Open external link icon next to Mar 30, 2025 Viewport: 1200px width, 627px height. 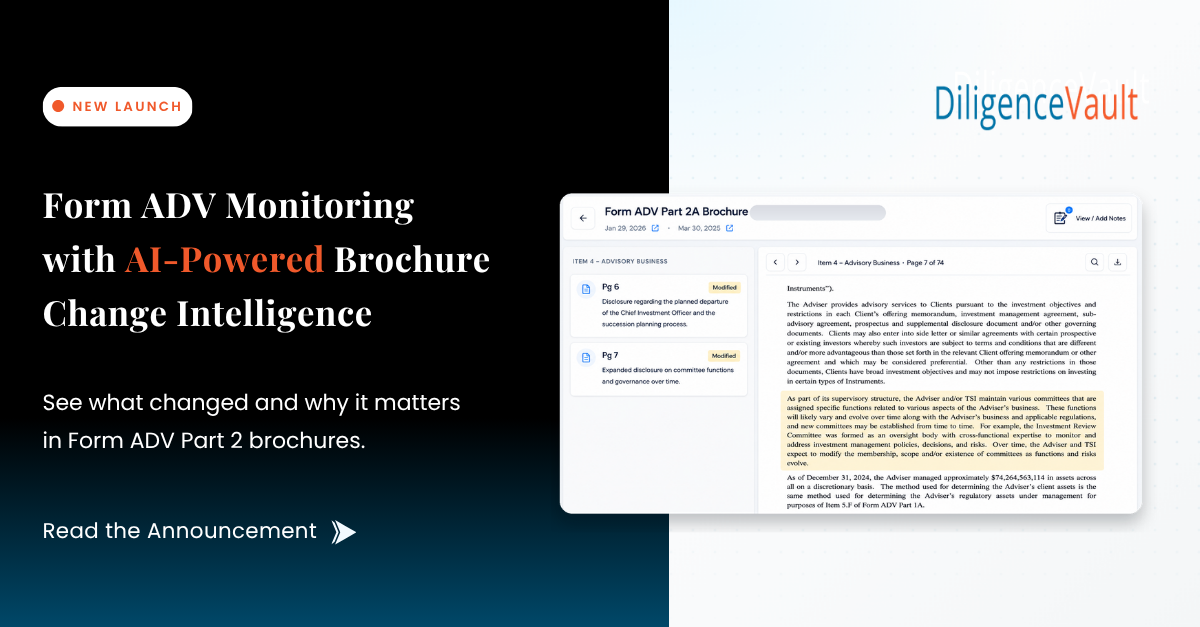[x=730, y=228]
